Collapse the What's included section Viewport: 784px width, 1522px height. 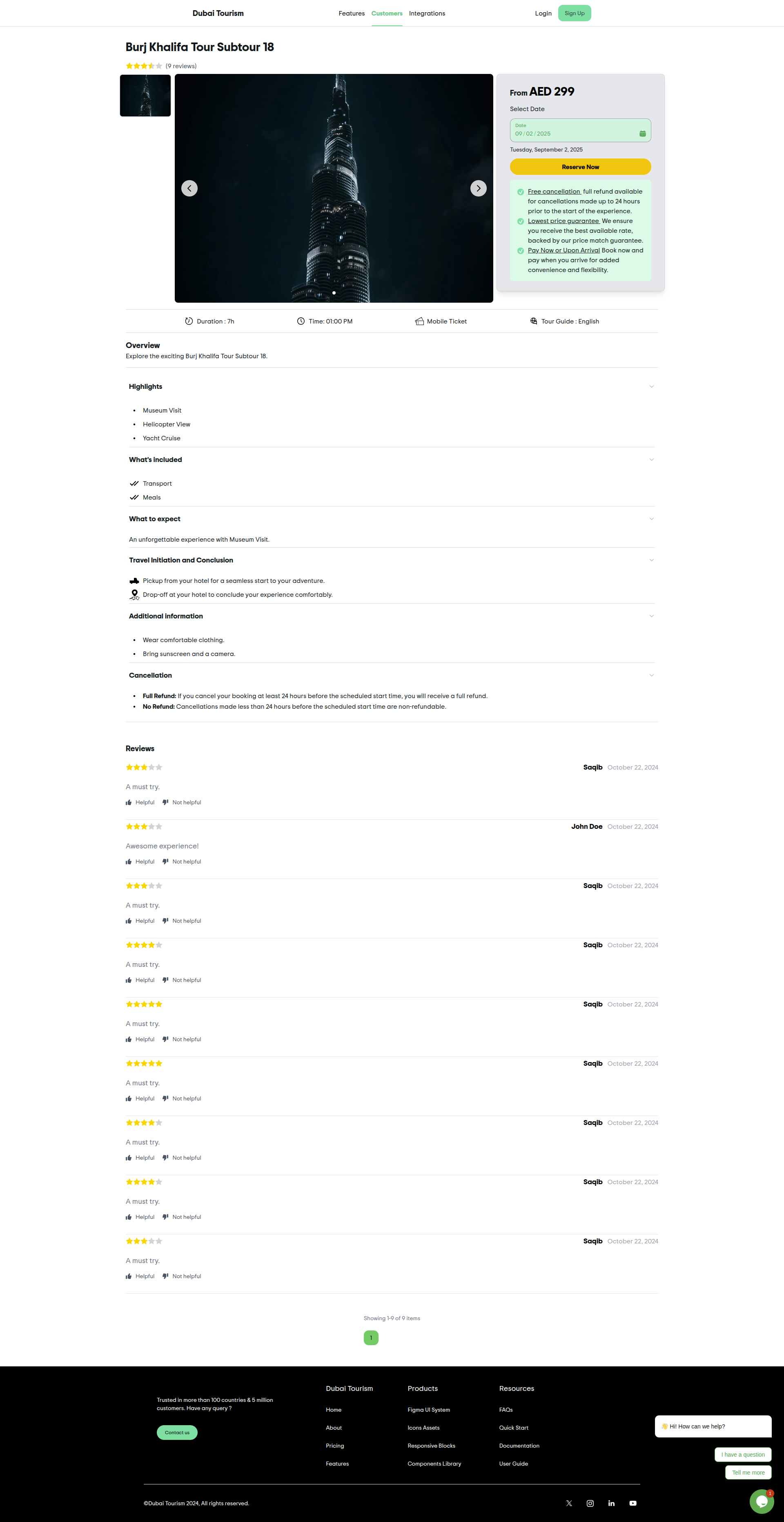[651, 460]
